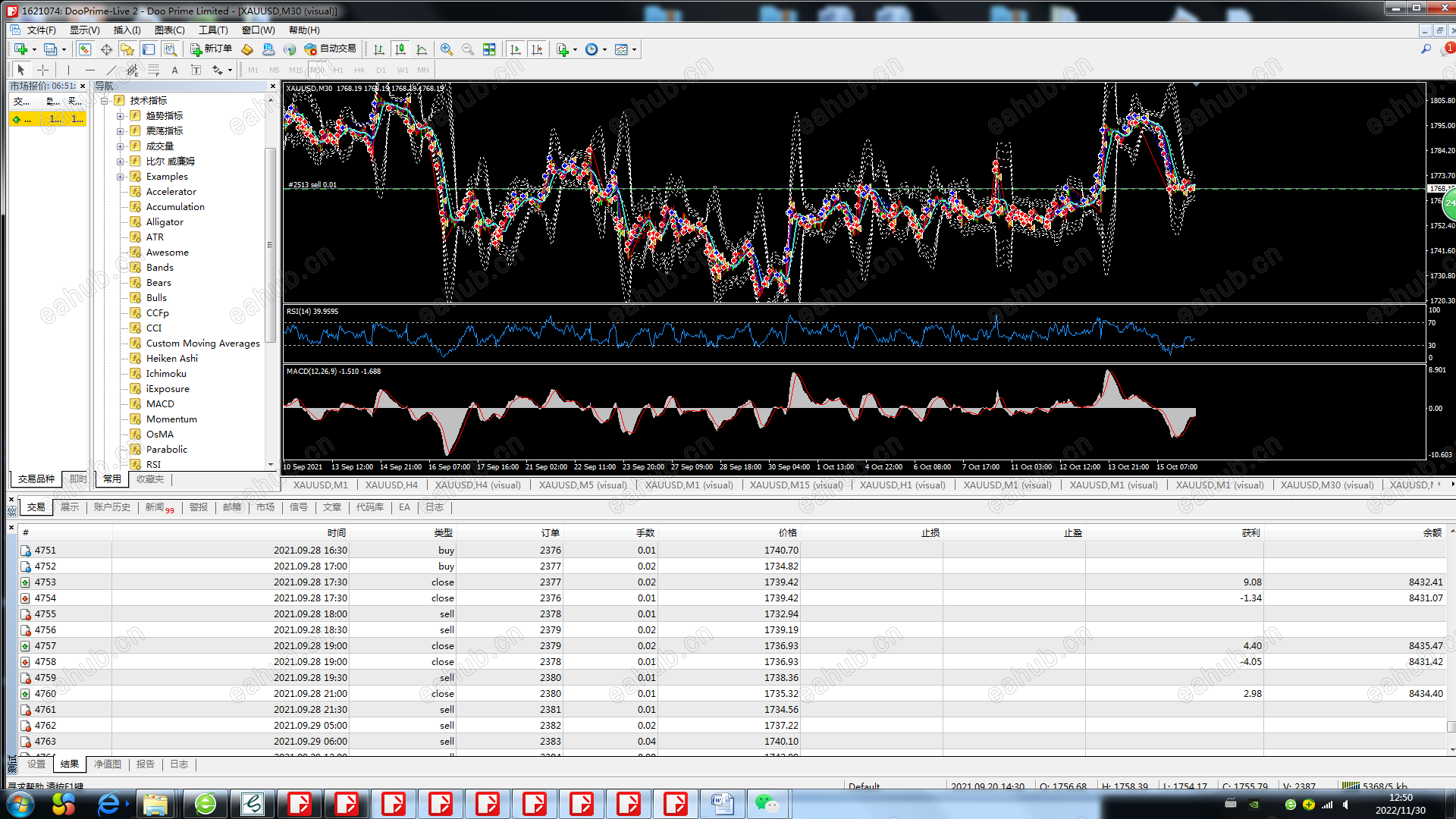1456x819 pixels.
Task: Select the text label 'A' tool
Action: 174,70
